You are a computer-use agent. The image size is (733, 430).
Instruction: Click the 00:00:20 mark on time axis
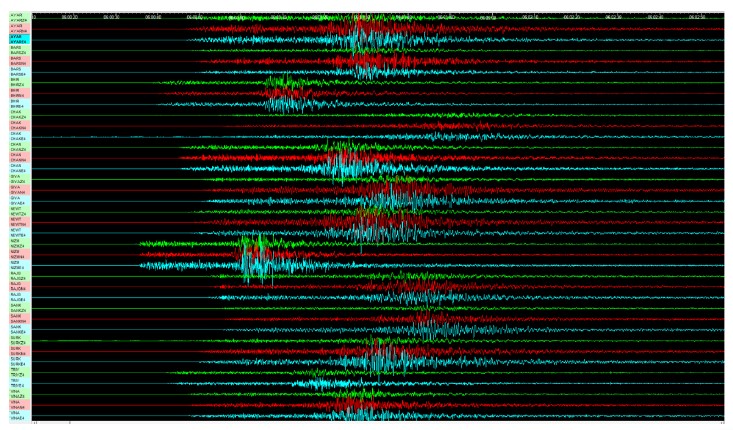69,17
